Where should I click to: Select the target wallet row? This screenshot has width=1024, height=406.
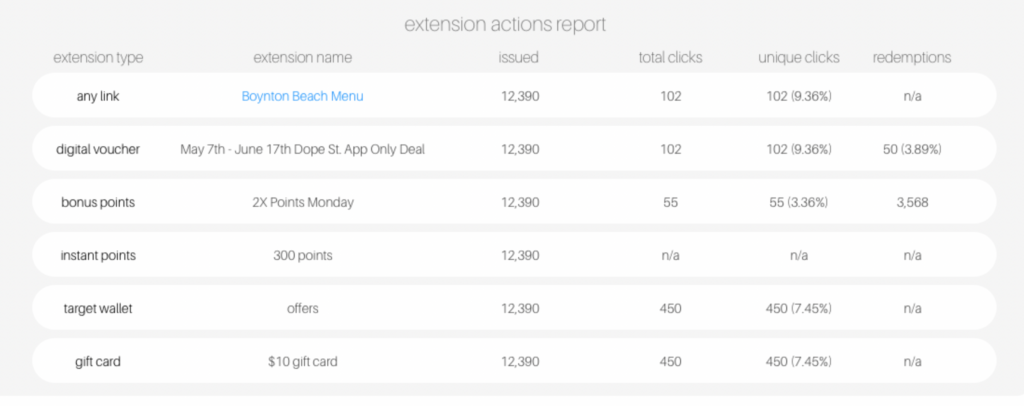tap(514, 307)
